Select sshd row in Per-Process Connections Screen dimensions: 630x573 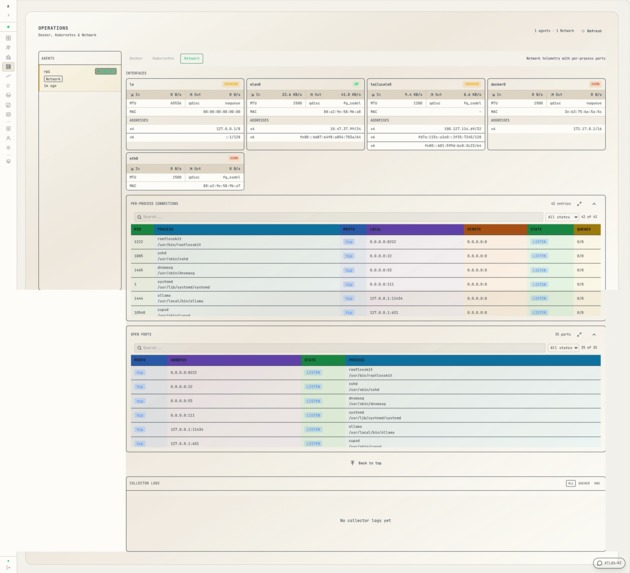click(366, 256)
